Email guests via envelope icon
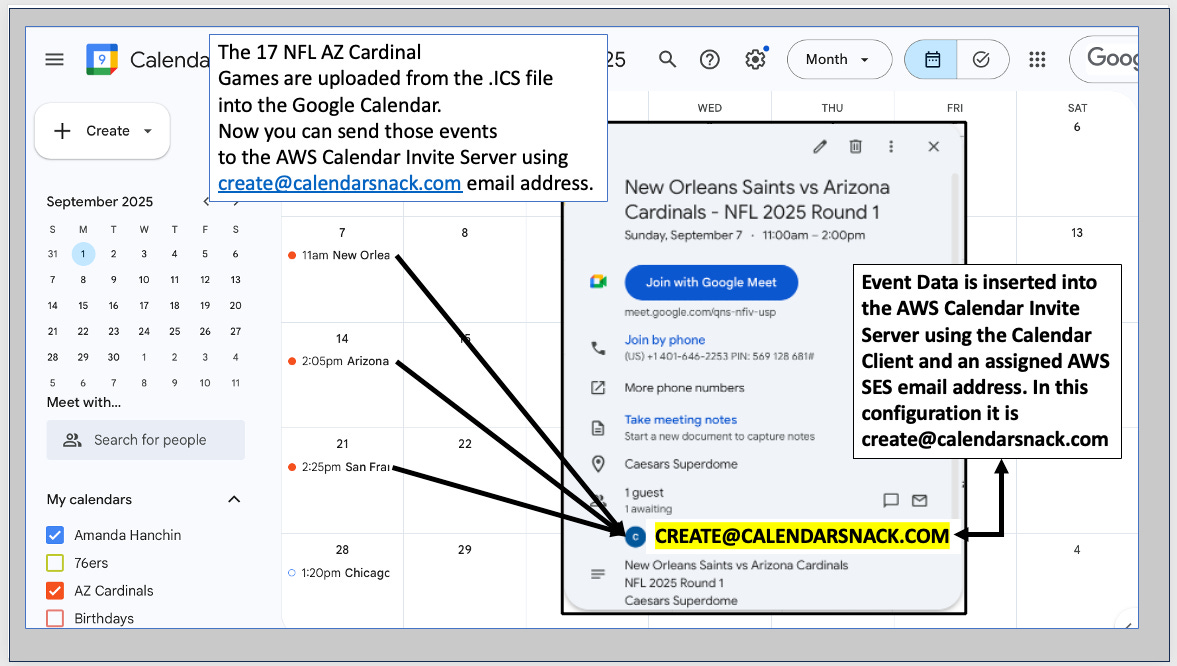 tap(920, 500)
